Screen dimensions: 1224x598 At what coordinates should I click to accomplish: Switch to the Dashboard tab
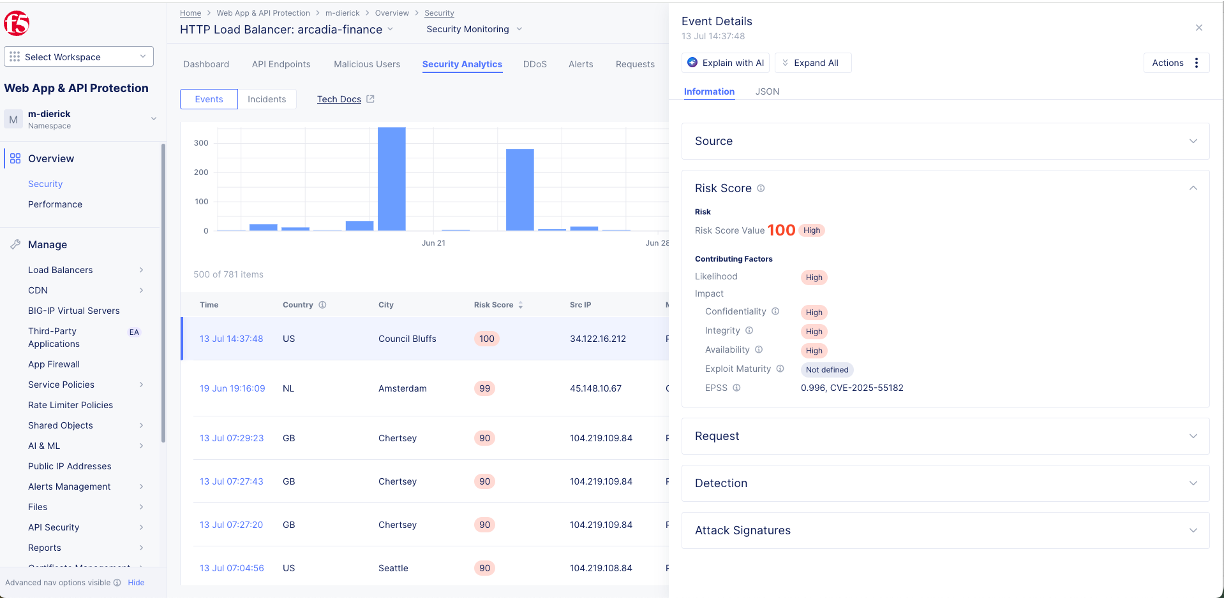coord(206,64)
